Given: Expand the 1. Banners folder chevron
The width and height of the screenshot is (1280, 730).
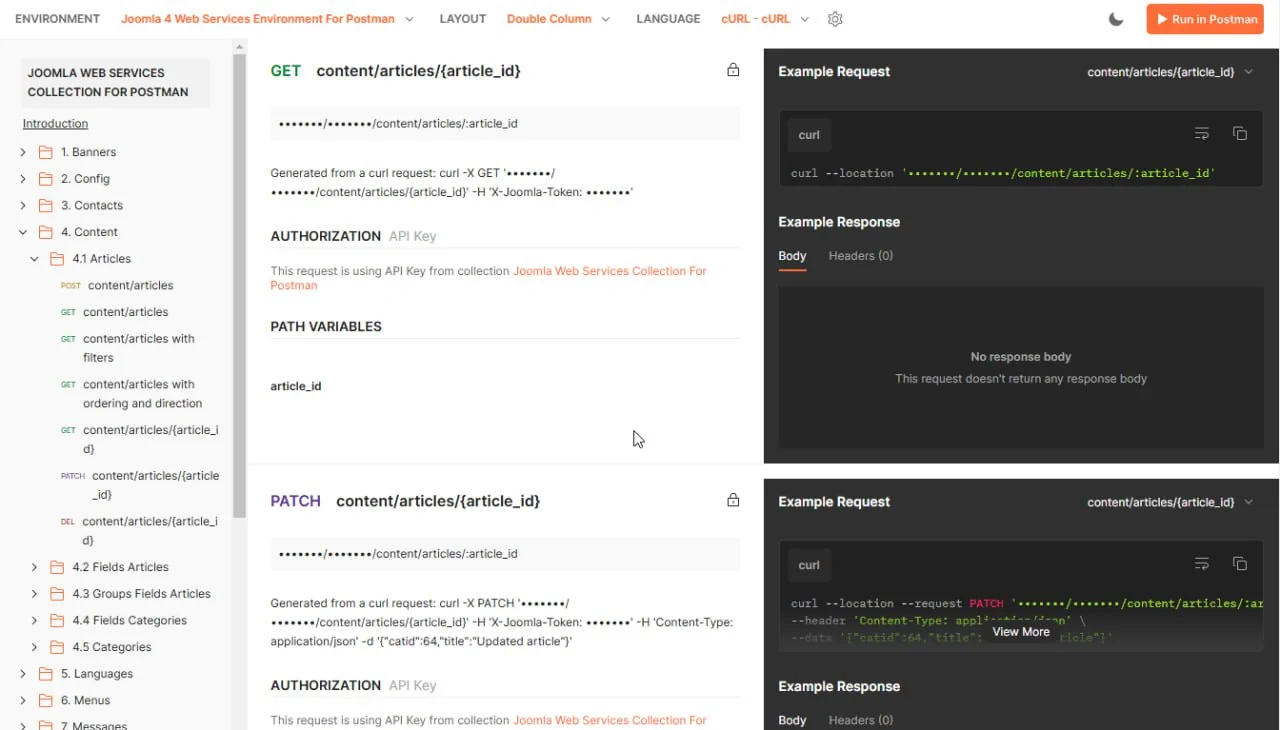Looking at the screenshot, I should click(23, 152).
